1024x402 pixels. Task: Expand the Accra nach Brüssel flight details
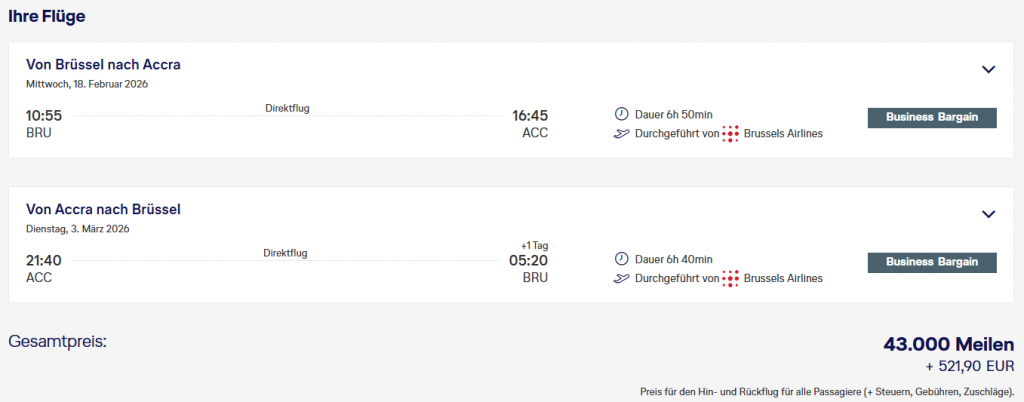pyautogui.click(x=988, y=214)
